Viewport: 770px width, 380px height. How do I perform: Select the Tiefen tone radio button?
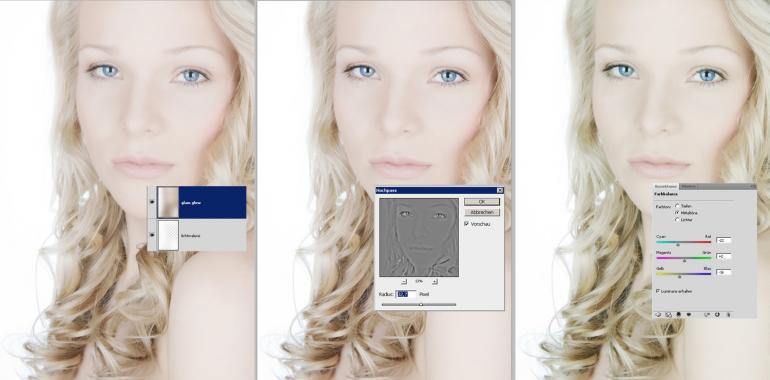click(678, 206)
